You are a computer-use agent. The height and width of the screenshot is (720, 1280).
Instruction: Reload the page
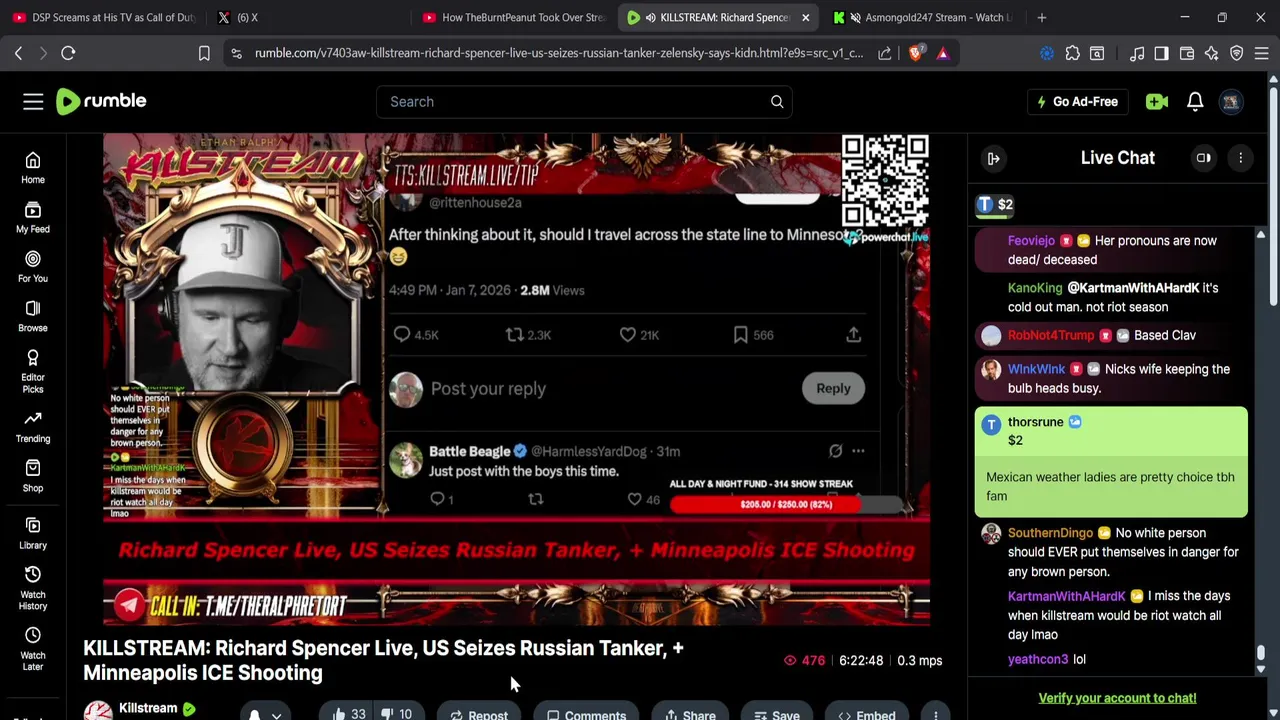[x=68, y=53]
